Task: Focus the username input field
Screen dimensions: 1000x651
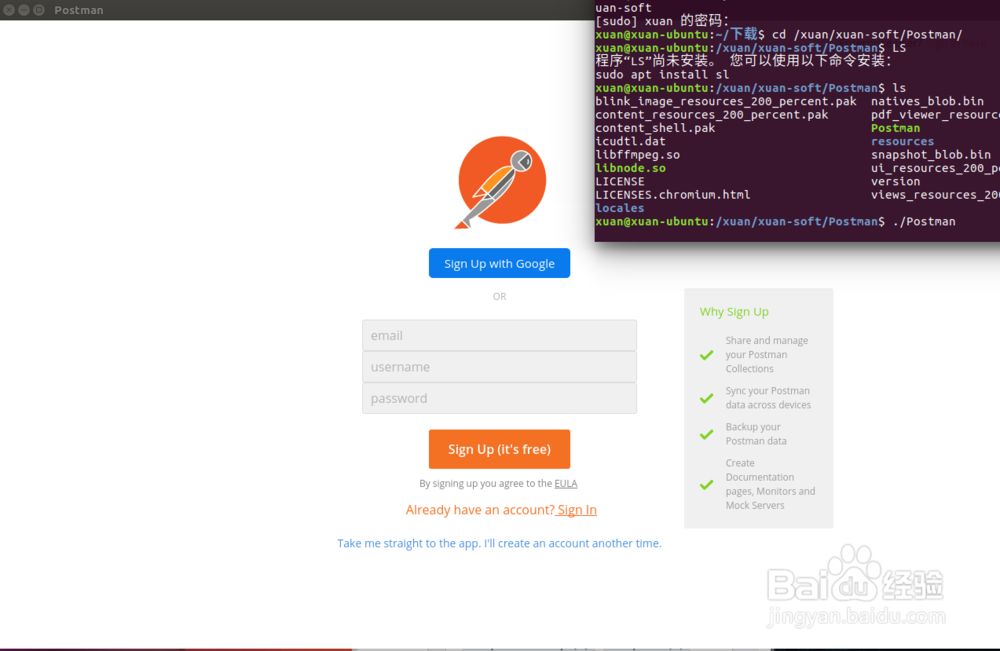Action: (x=499, y=367)
